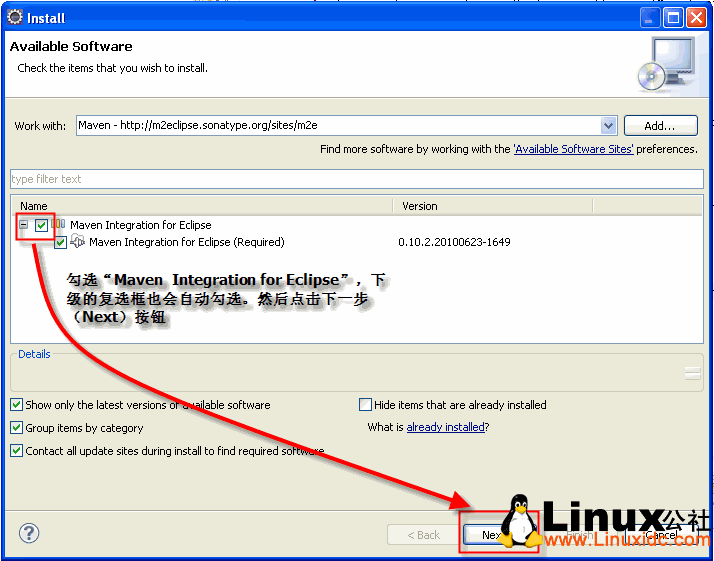Viewport: 714px width, 561px height.
Task: Click the feature icon beside the Required item
Action: (78, 242)
